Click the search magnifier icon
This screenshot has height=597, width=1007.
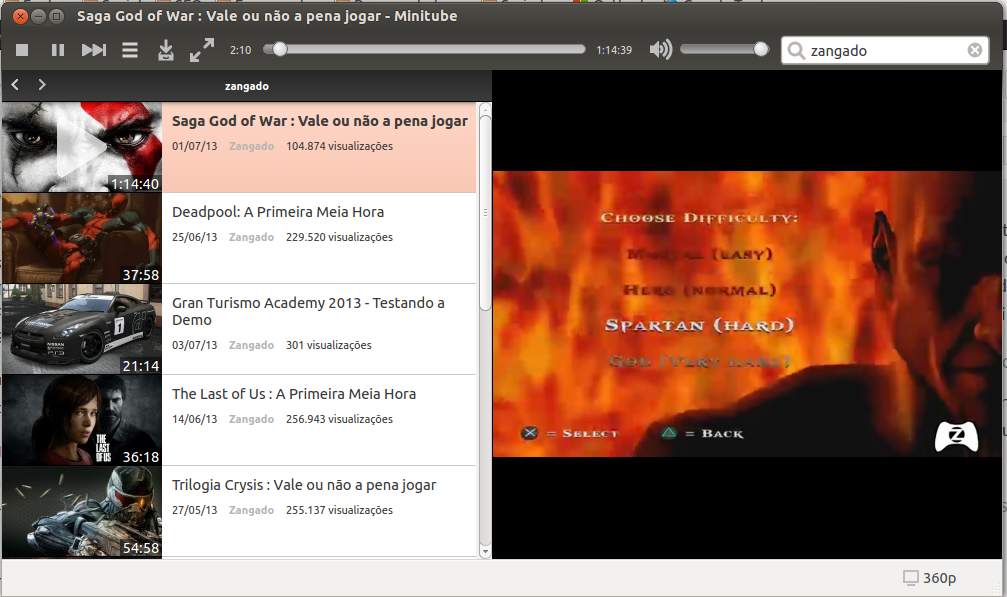click(x=796, y=50)
